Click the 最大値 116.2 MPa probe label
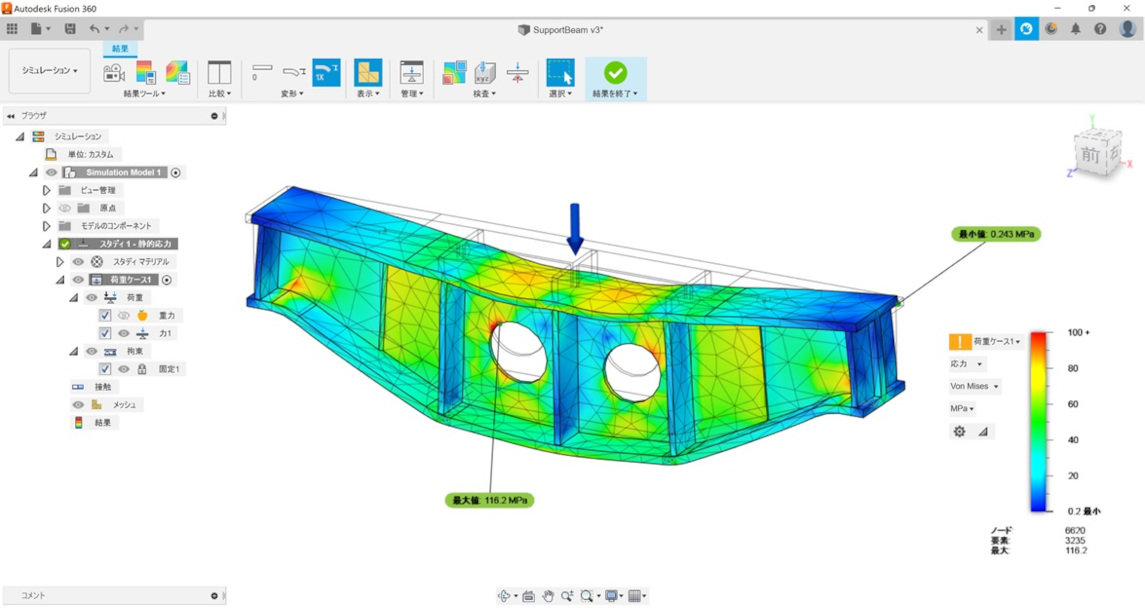 [490, 499]
